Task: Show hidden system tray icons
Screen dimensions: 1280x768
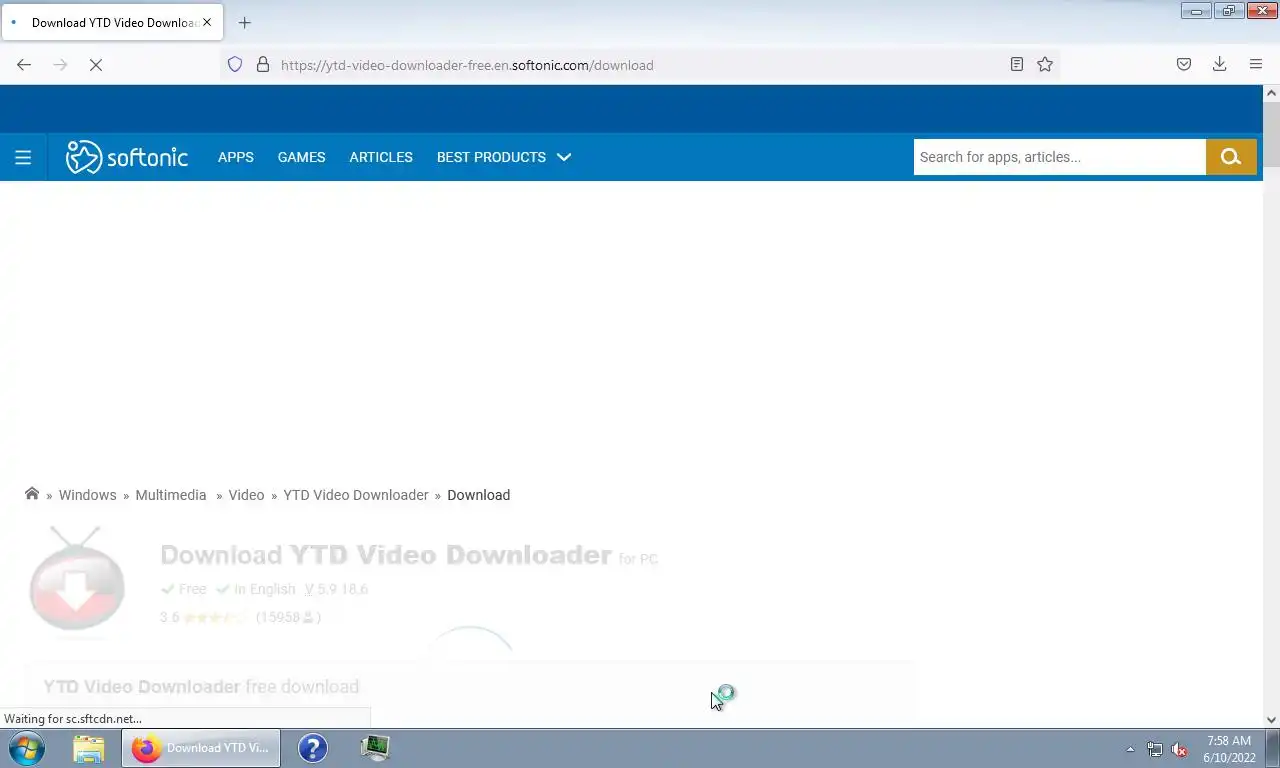Action: tap(1130, 749)
